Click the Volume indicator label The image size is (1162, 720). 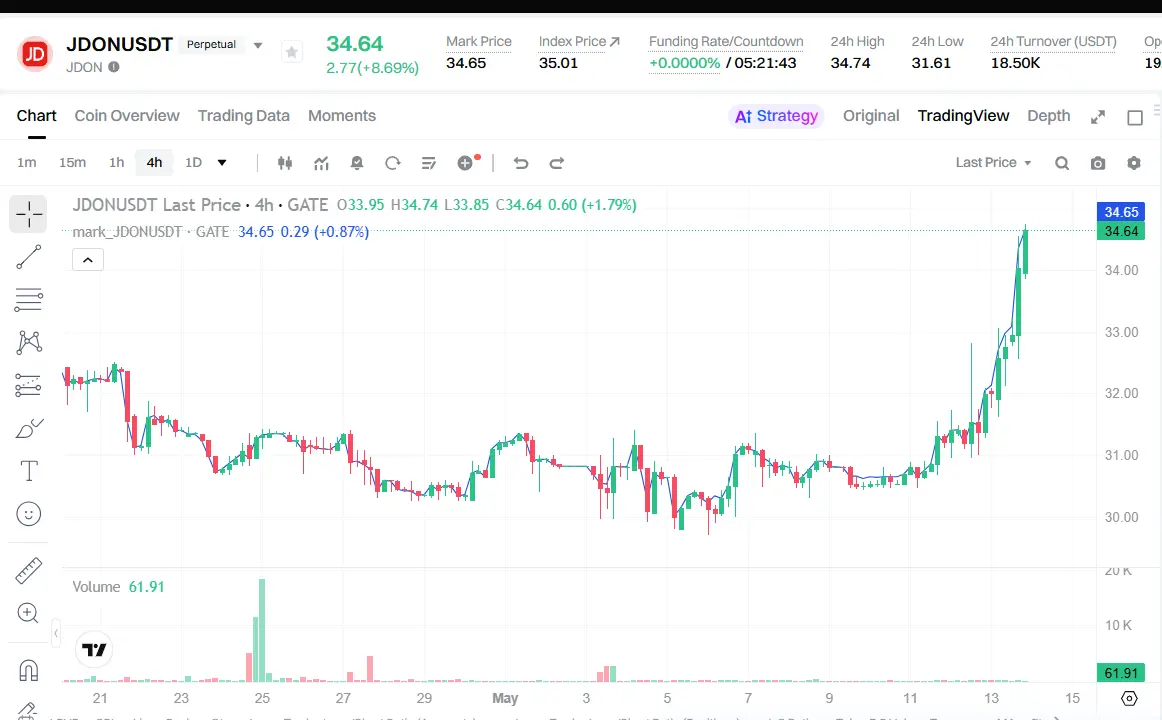96,587
